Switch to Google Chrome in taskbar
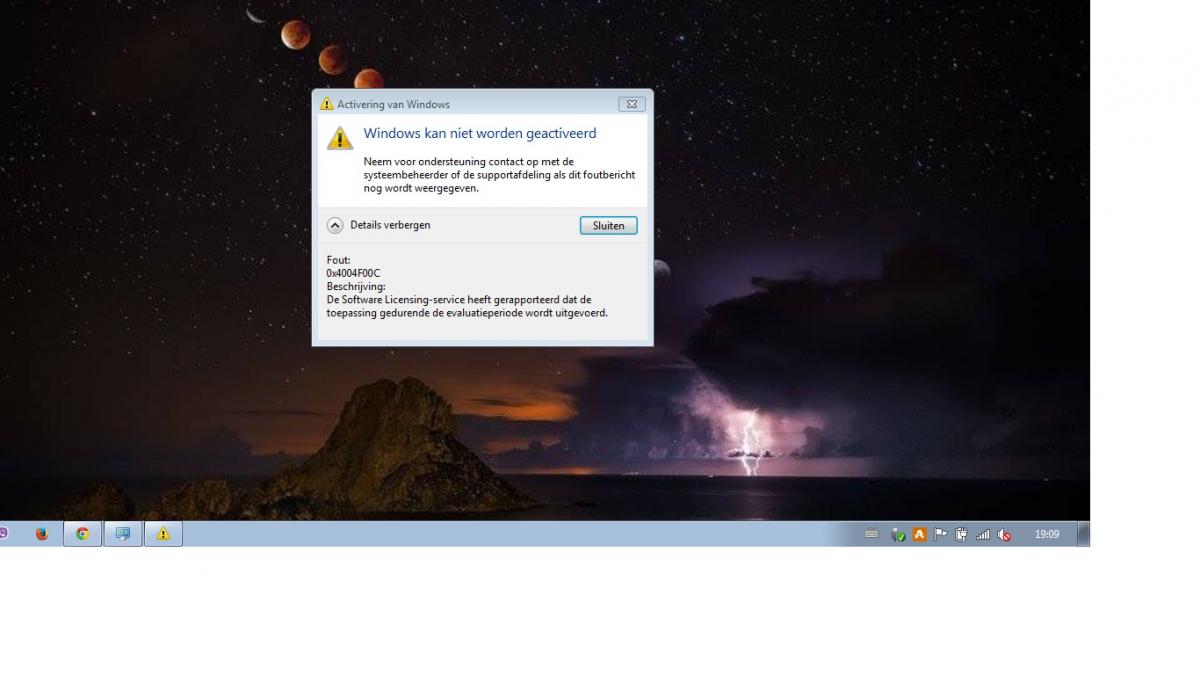The height and width of the screenshot is (675, 1200). 83,534
